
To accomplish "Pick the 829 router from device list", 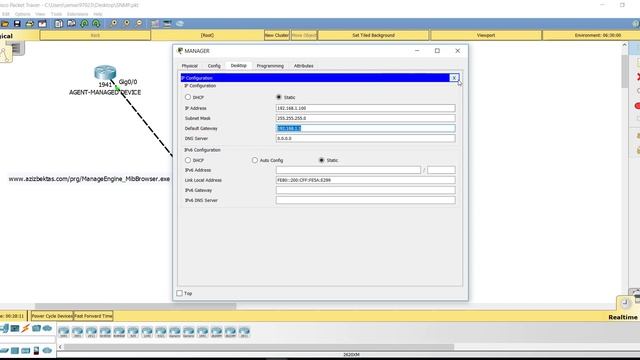I will pos(133,332).
